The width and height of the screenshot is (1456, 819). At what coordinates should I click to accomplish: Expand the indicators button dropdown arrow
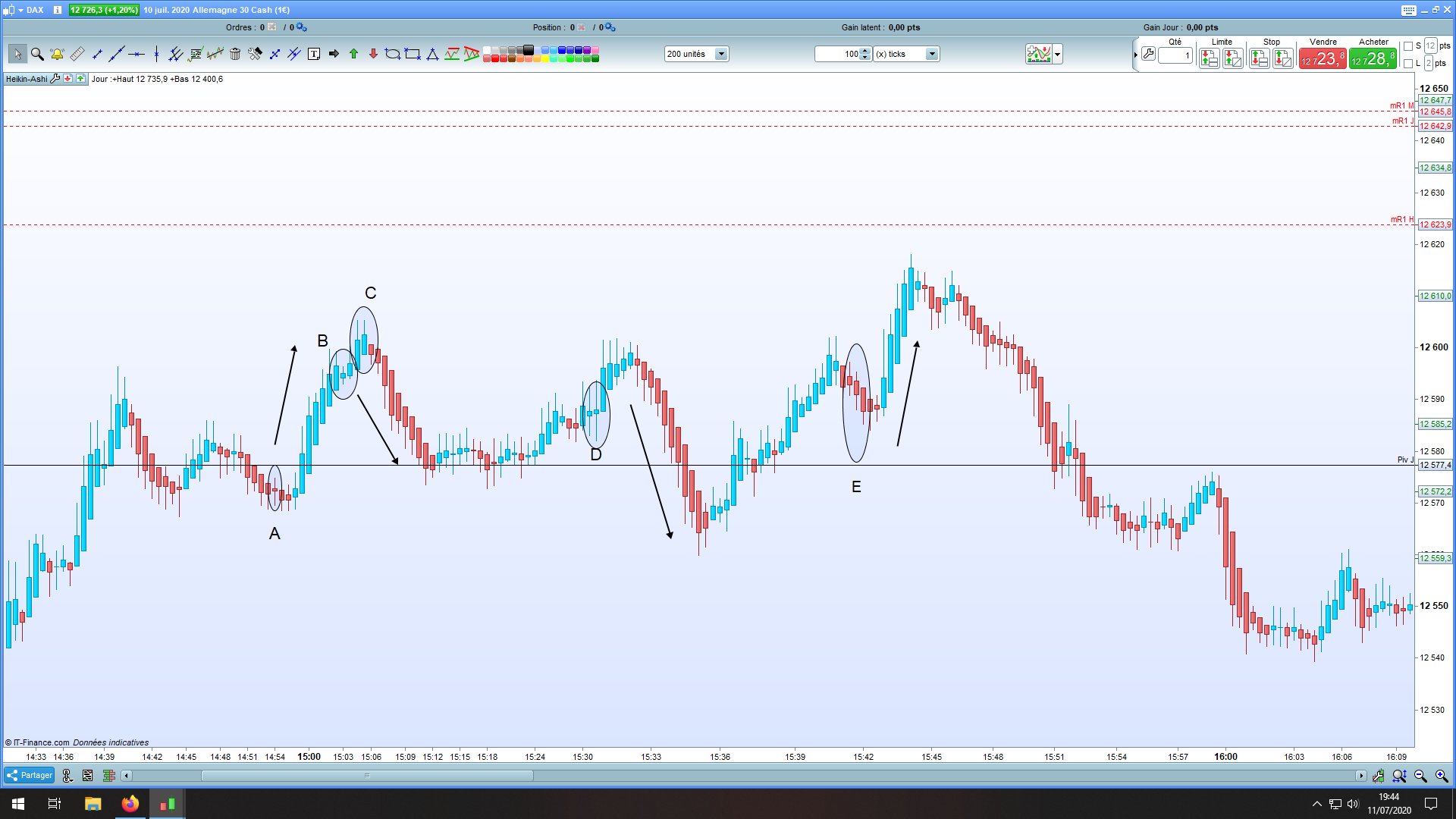coord(1058,54)
